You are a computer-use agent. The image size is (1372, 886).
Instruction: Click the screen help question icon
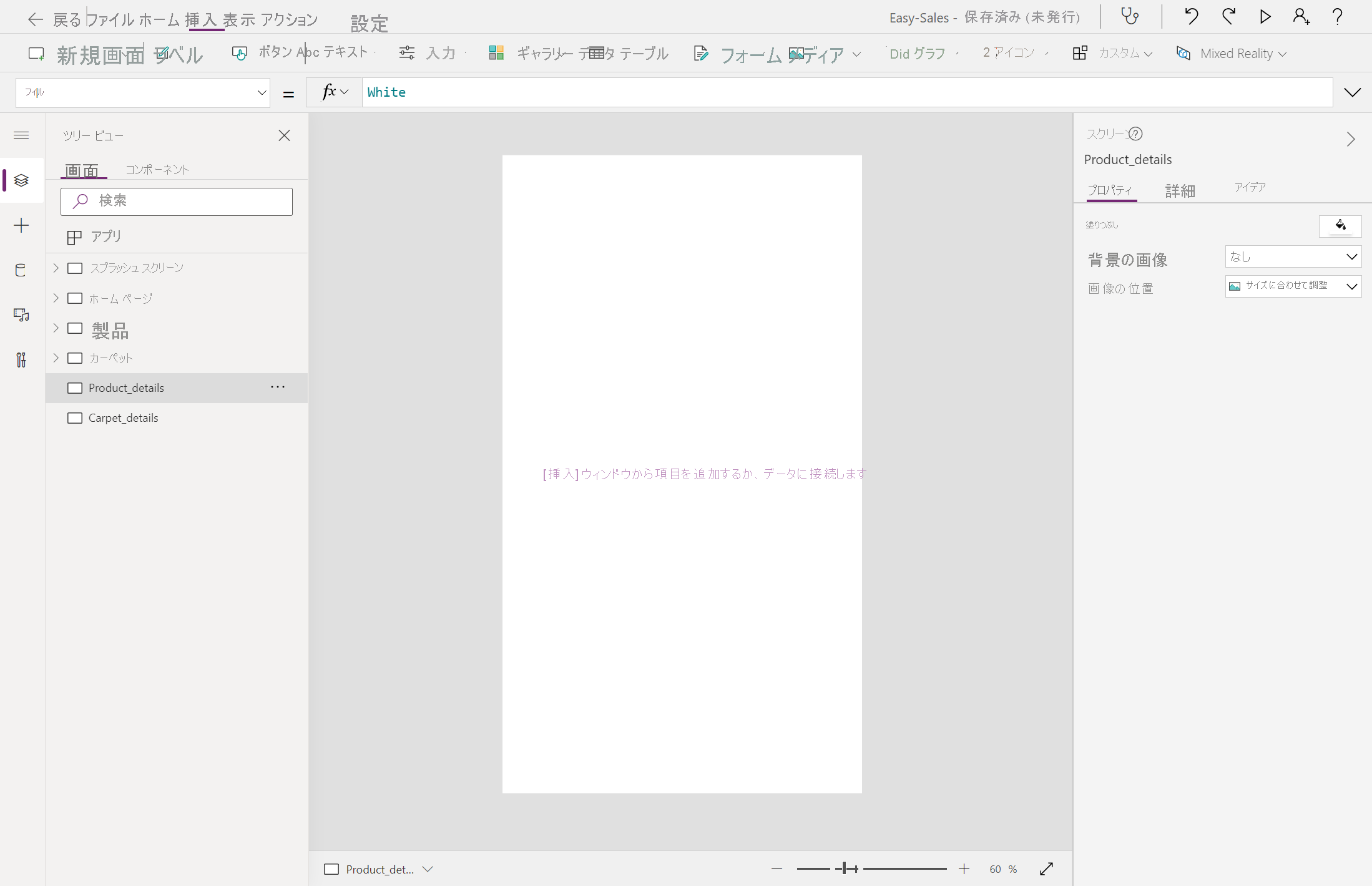[1135, 134]
